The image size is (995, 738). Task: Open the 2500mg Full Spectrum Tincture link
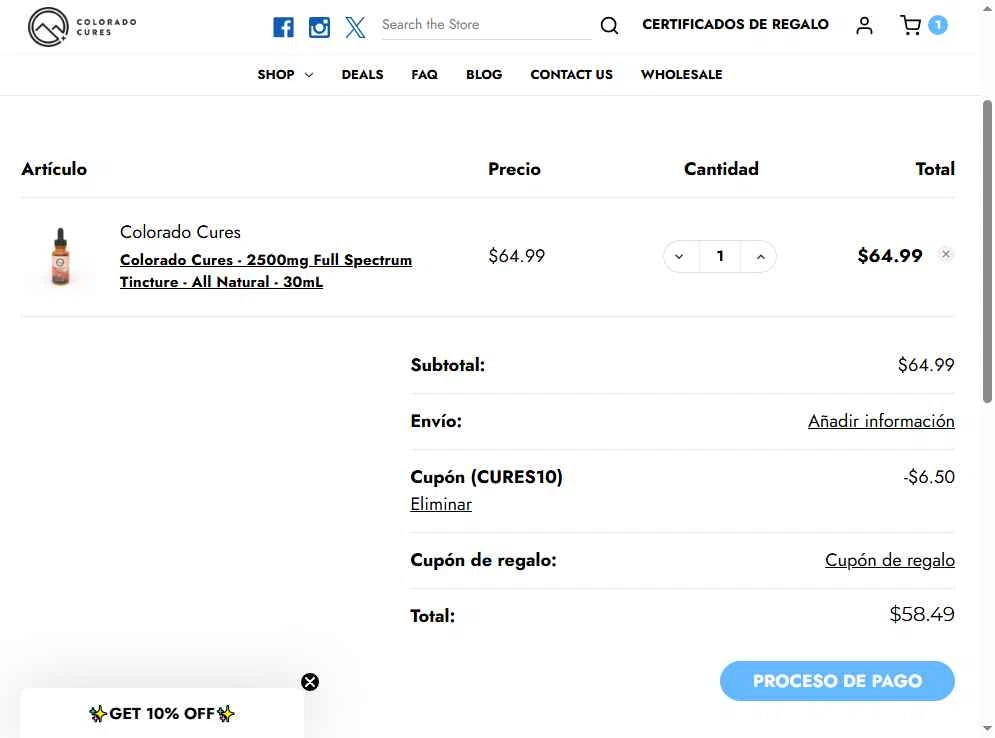266,271
